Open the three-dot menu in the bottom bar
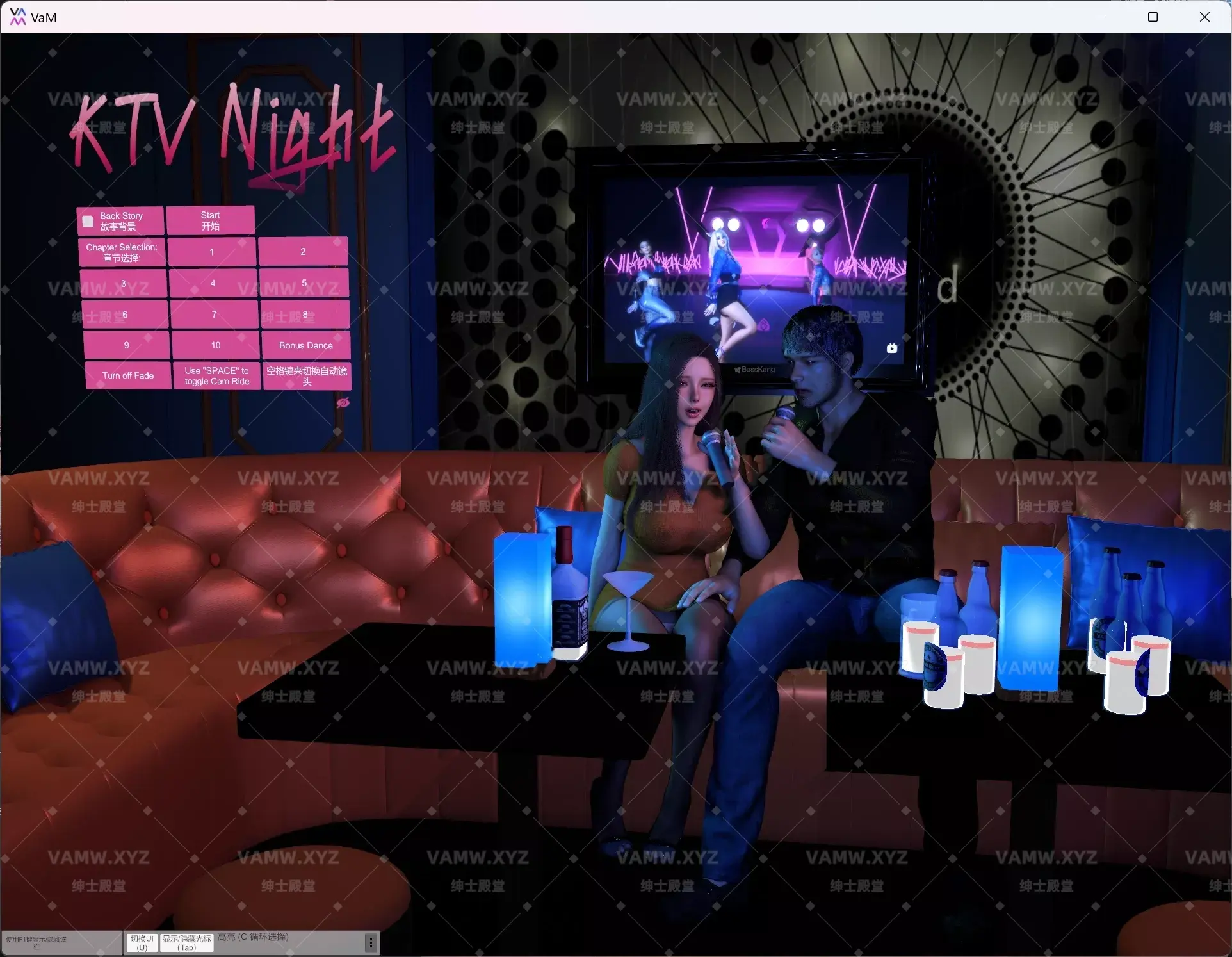Viewport: 1232px width, 957px height. click(370, 942)
